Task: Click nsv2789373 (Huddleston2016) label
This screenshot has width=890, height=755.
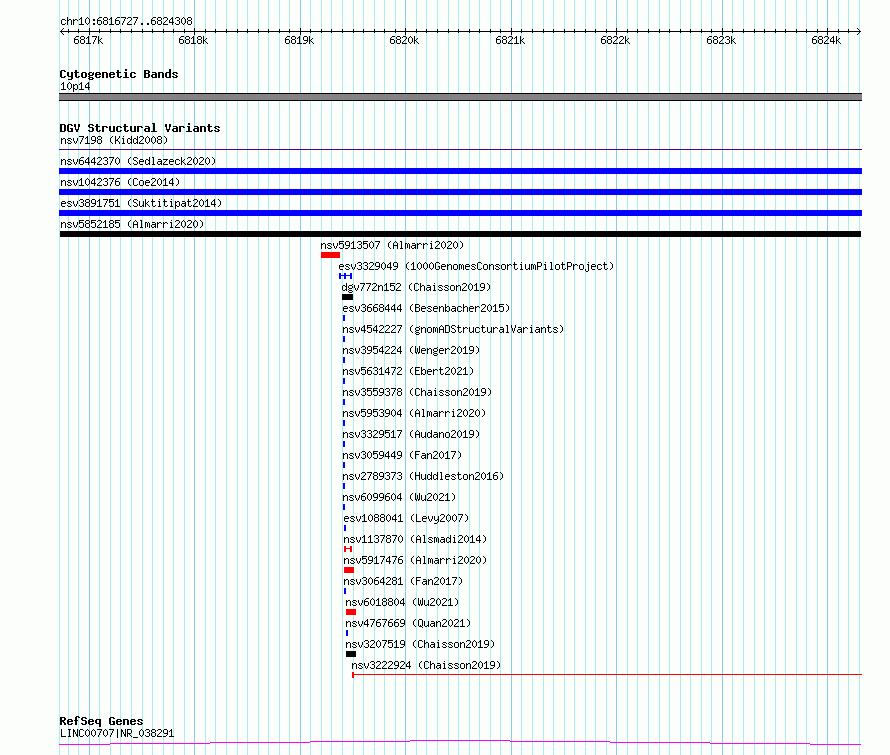Action: coord(423,476)
